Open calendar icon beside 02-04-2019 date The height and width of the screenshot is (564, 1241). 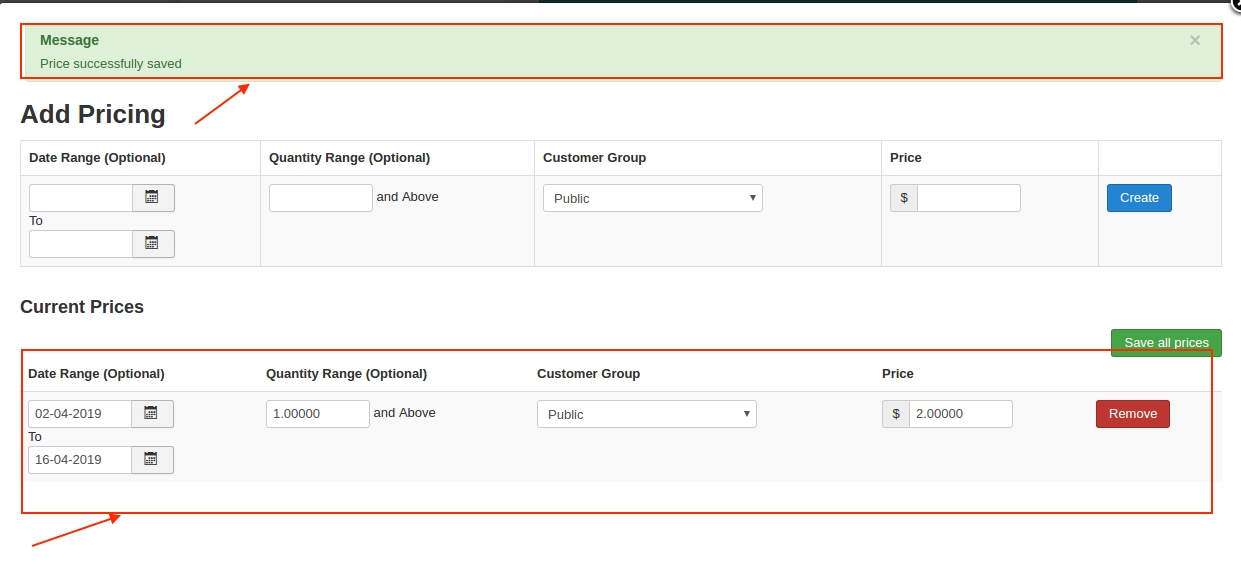[152, 414]
